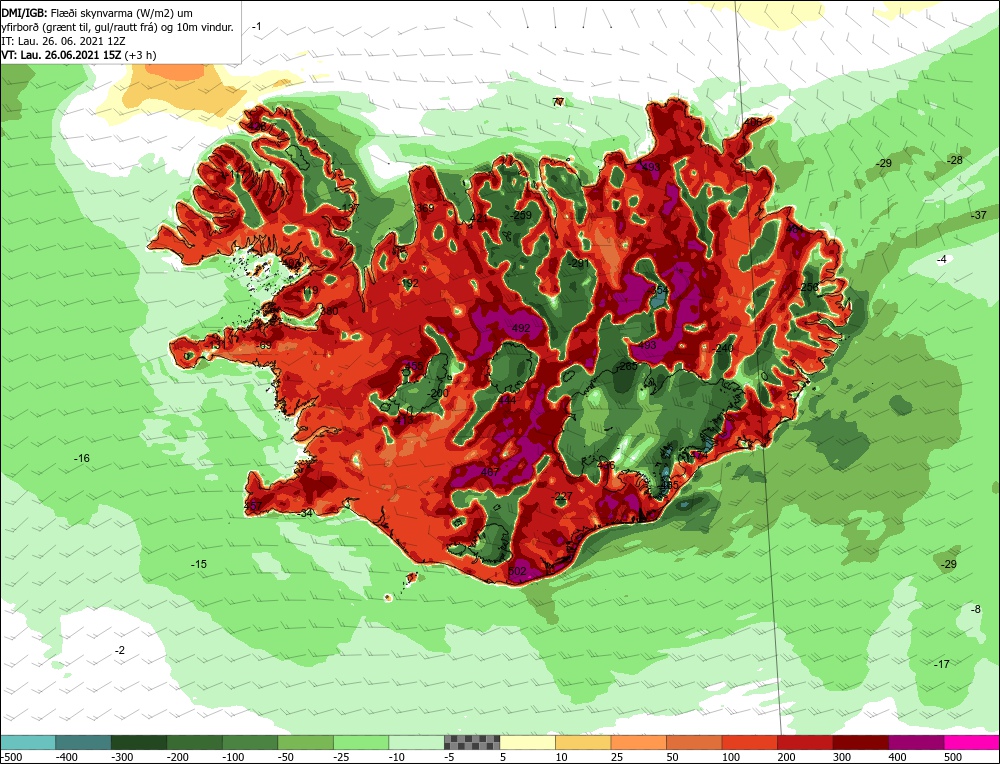Image resolution: width=1000 pixels, height=764 pixels.
Task: Click the checkered gray legend swatch near zero
Action: [471, 742]
